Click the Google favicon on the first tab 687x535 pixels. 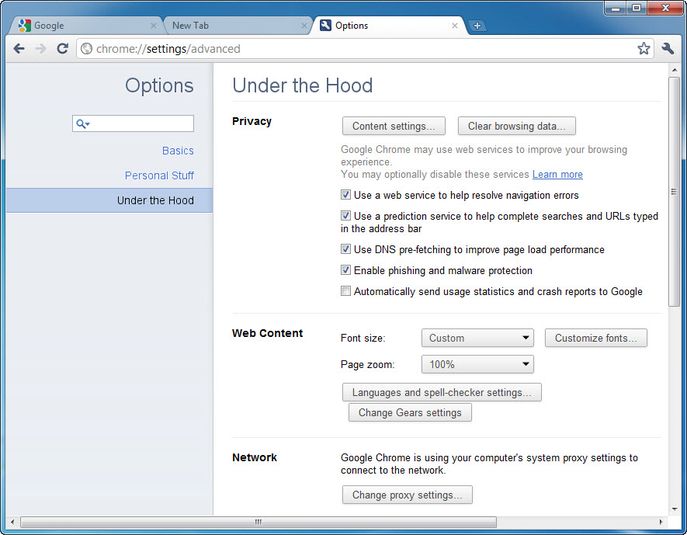tap(25, 25)
